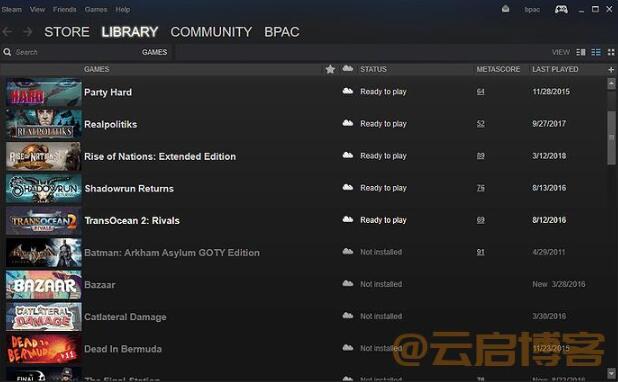This screenshot has width=618, height=382.
Task: Switch to list view icon
Action: coord(596,52)
